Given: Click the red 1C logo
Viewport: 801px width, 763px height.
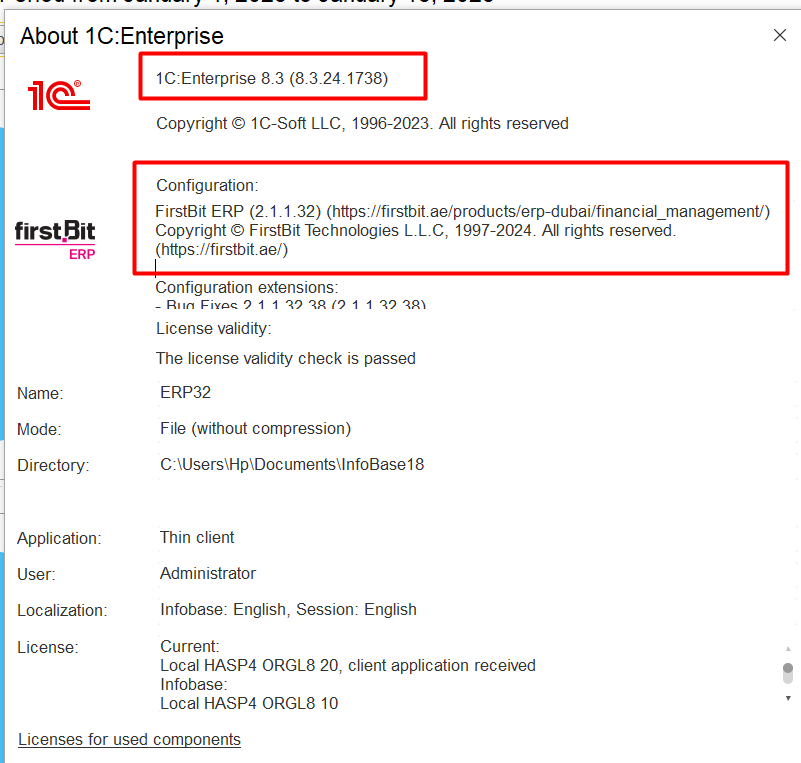Looking at the screenshot, I should coord(59,95).
